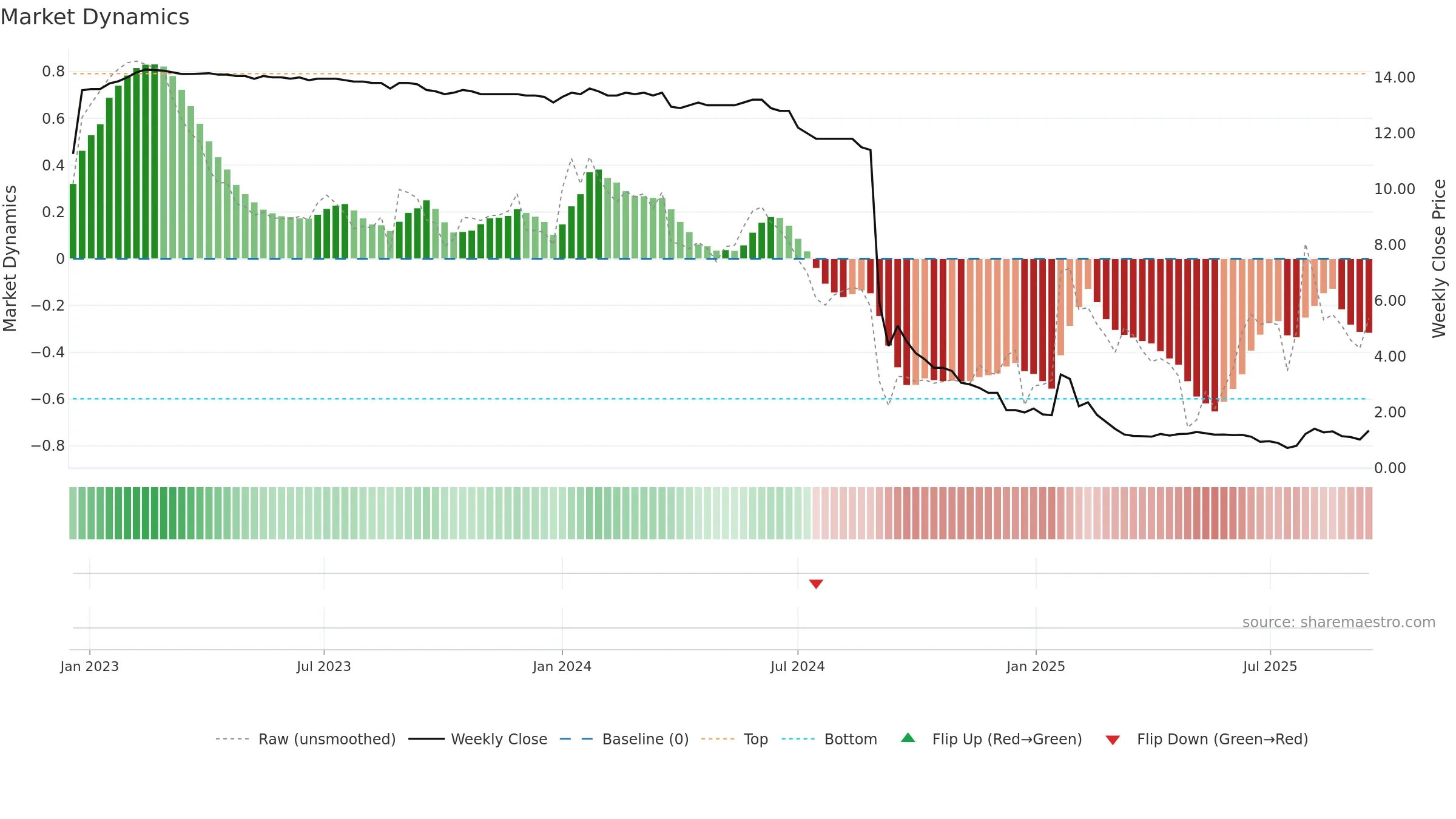The width and height of the screenshot is (1456, 819).
Task: Click the 0.2 left axis label
Action: click(x=53, y=212)
